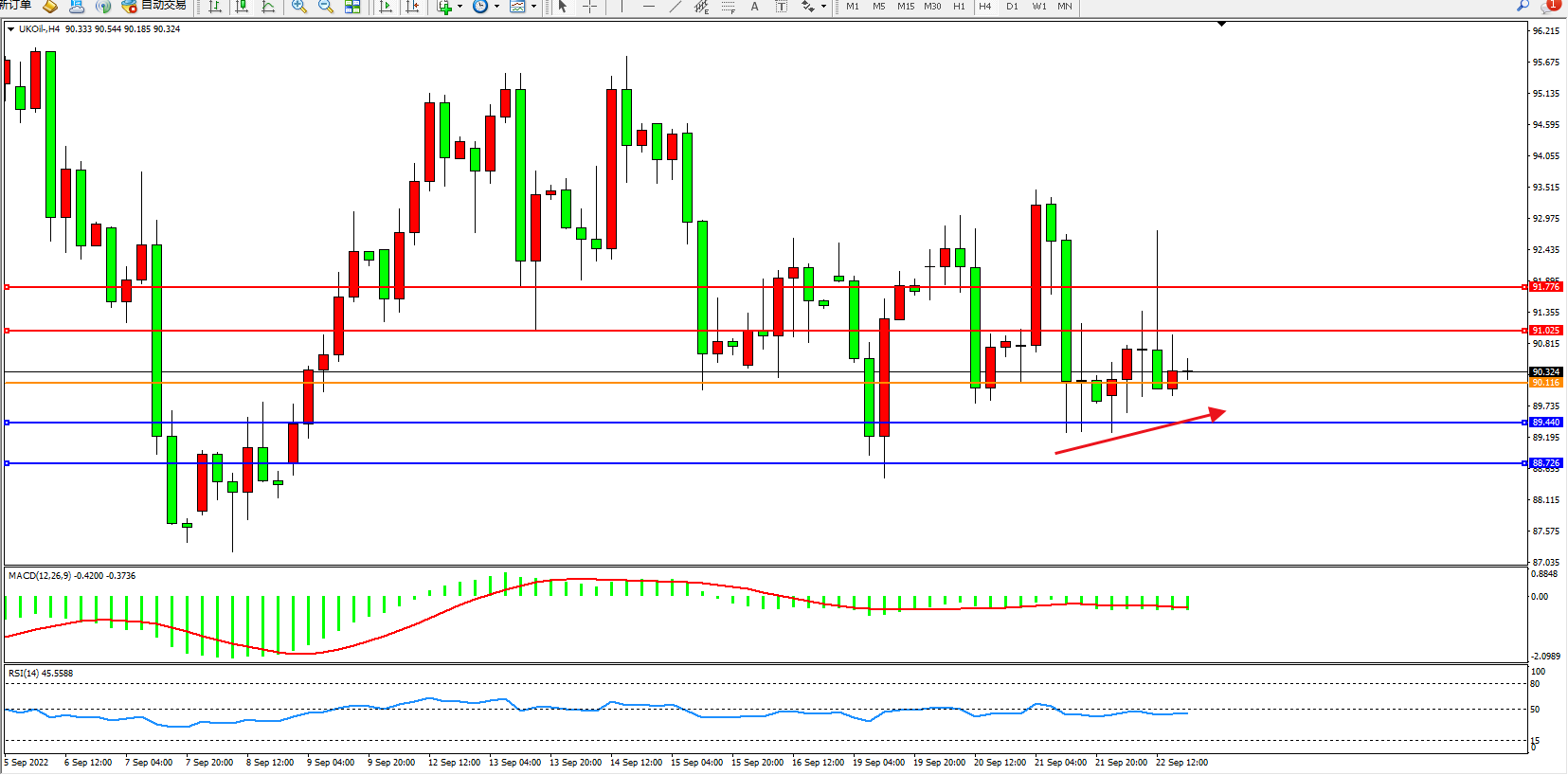The height and width of the screenshot is (775, 1568).
Task: Open the search magnifier in top right
Action: coord(1523,6)
